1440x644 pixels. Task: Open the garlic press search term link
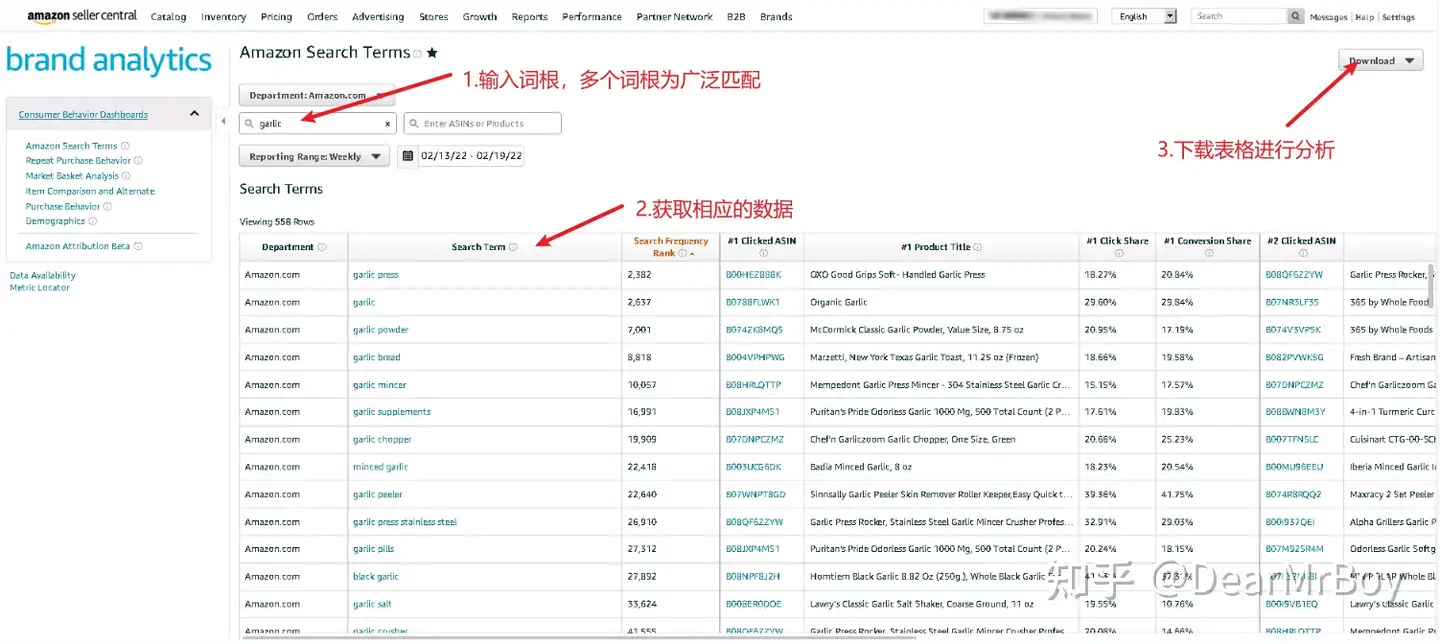click(x=376, y=275)
